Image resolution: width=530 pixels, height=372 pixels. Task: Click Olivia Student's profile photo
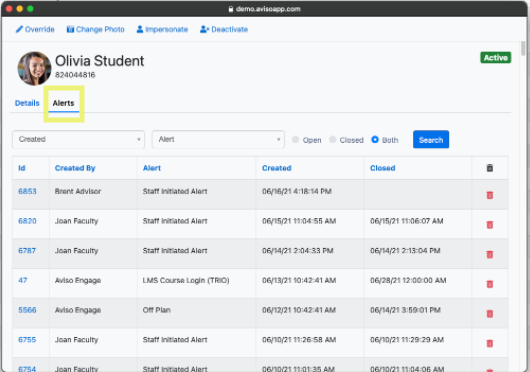pyautogui.click(x=34, y=68)
